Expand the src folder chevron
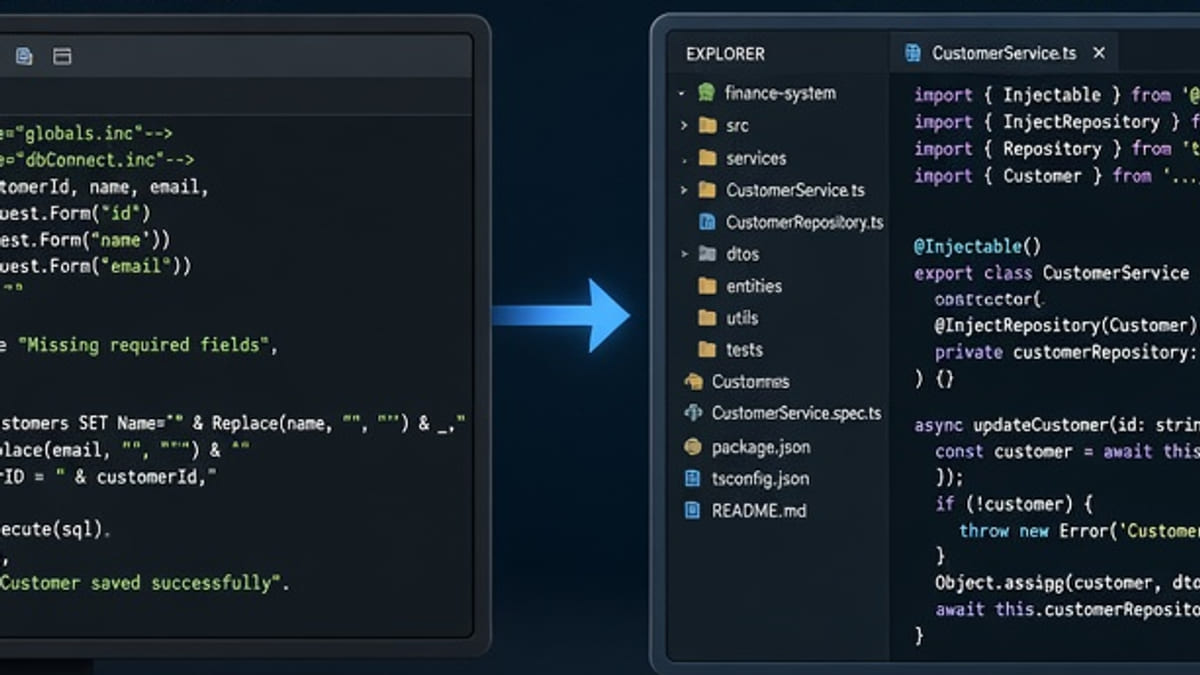Image resolution: width=1200 pixels, height=675 pixels. click(x=684, y=126)
